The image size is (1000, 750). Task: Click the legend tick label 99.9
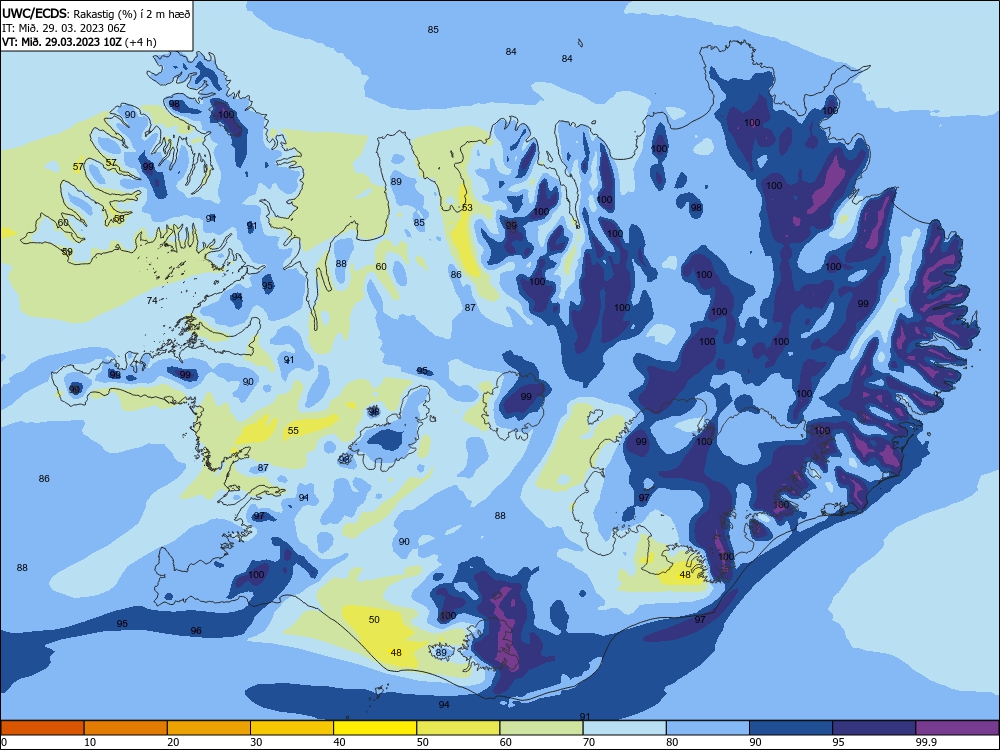point(925,742)
